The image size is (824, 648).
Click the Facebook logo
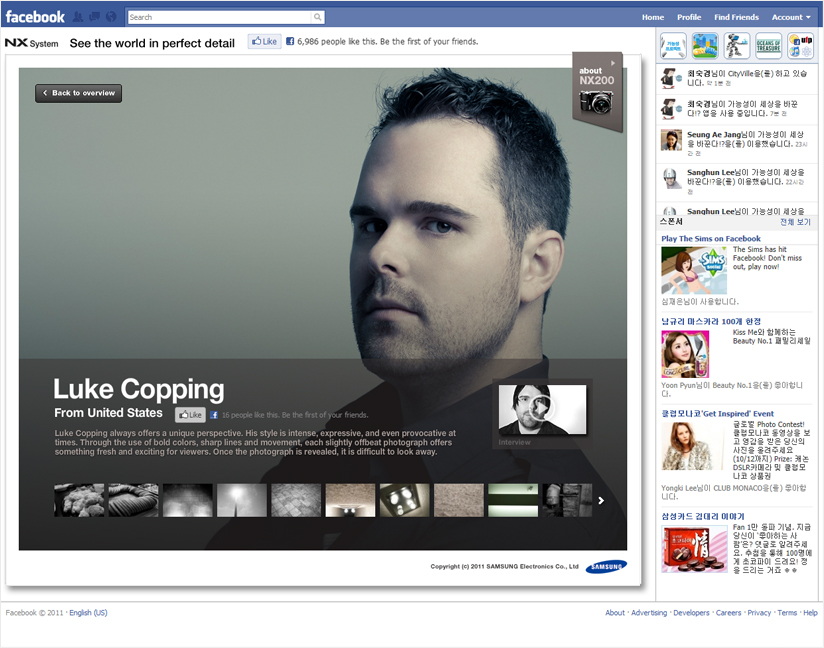35,17
